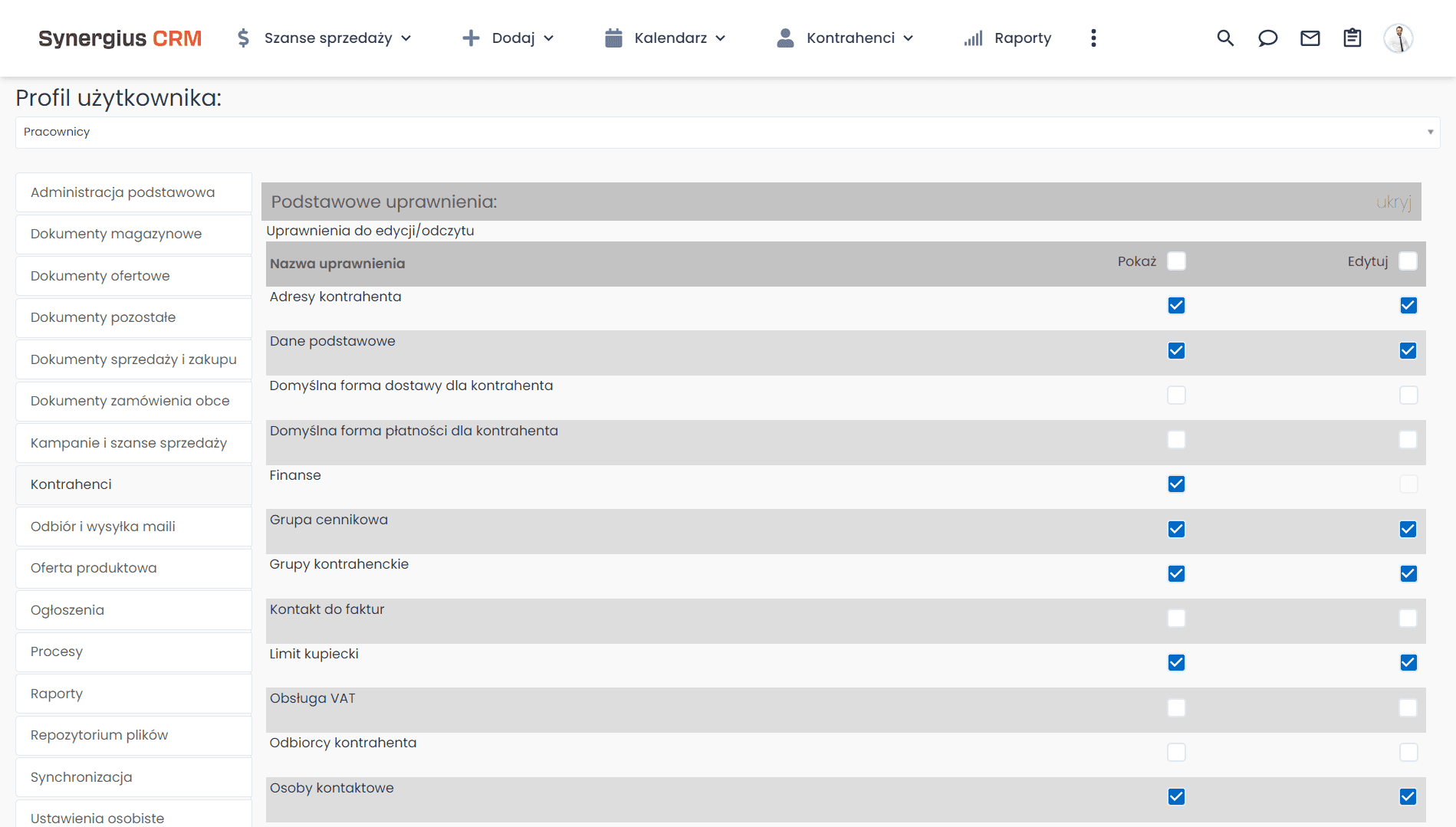Click the user avatar profile picture
This screenshot has width=1456, height=827.
pyautogui.click(x=1398, y=38)
